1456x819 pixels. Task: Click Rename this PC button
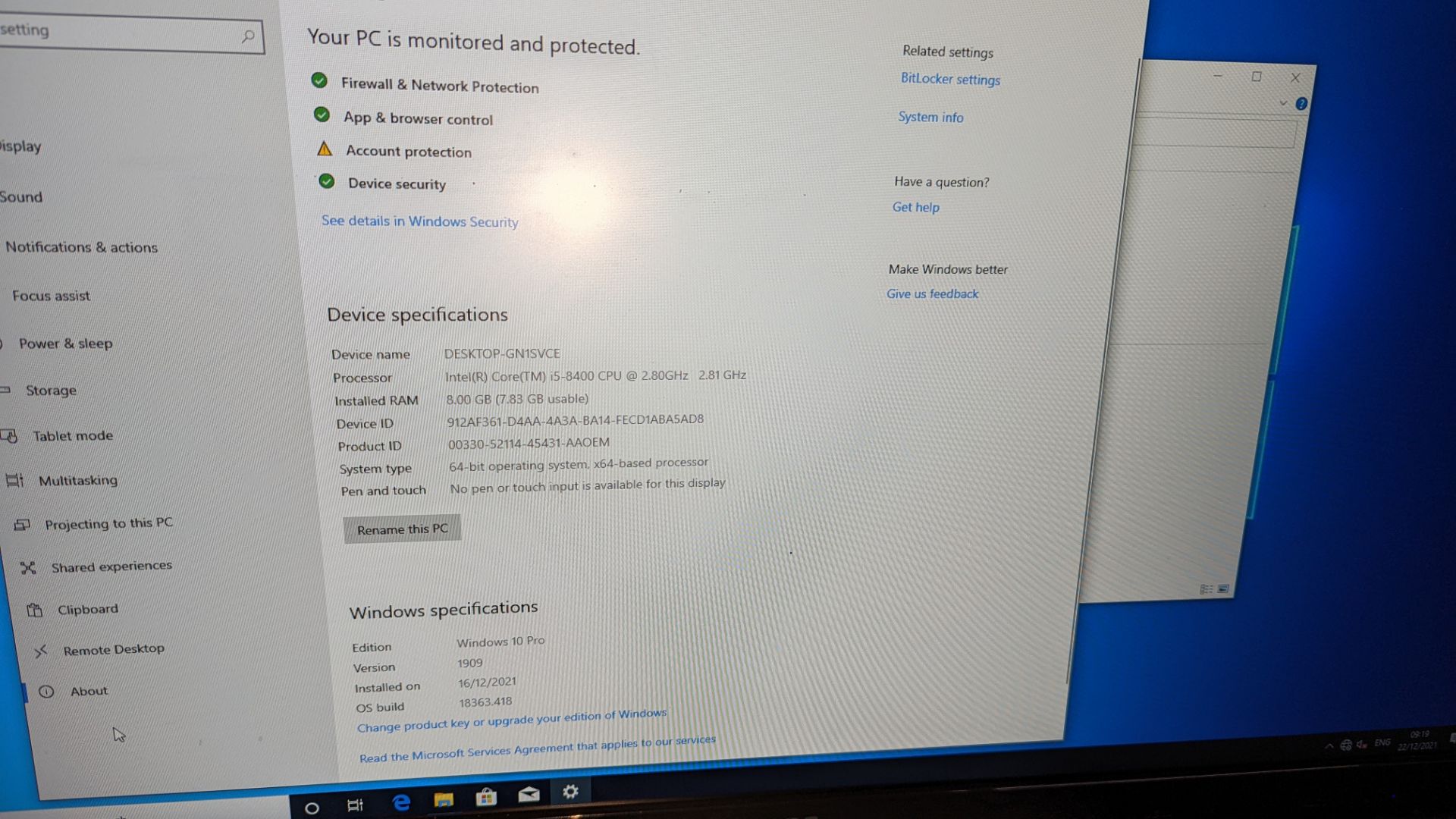402,528
